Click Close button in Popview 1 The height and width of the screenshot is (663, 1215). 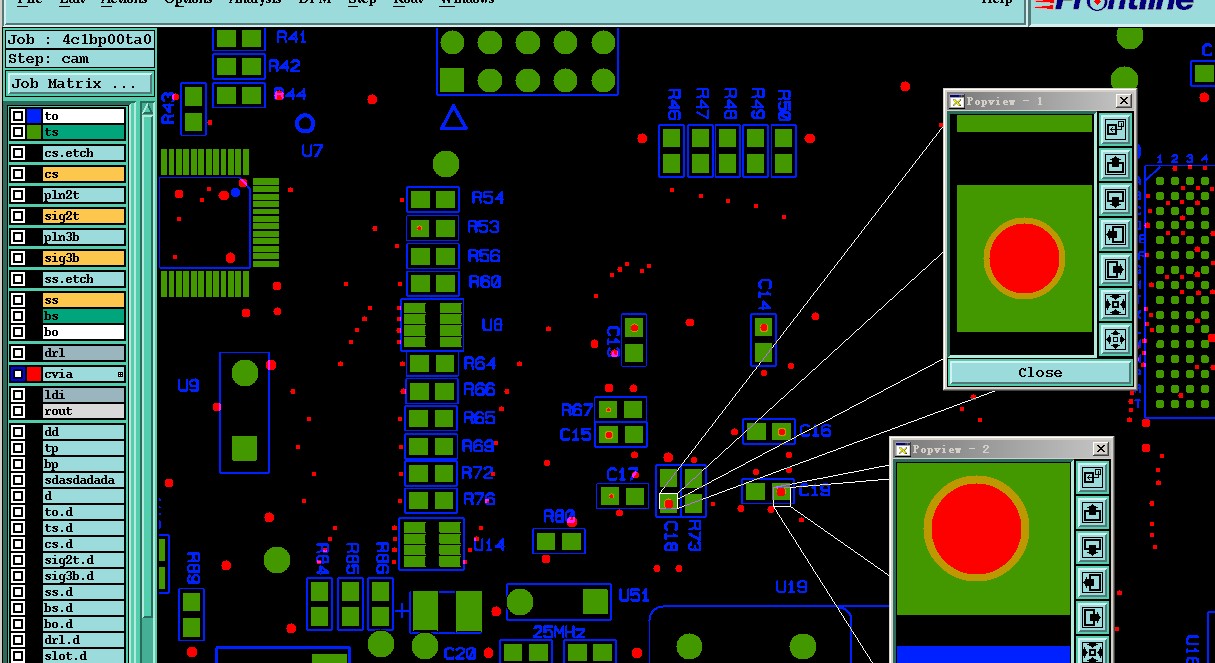click(x=1040, y=372)
